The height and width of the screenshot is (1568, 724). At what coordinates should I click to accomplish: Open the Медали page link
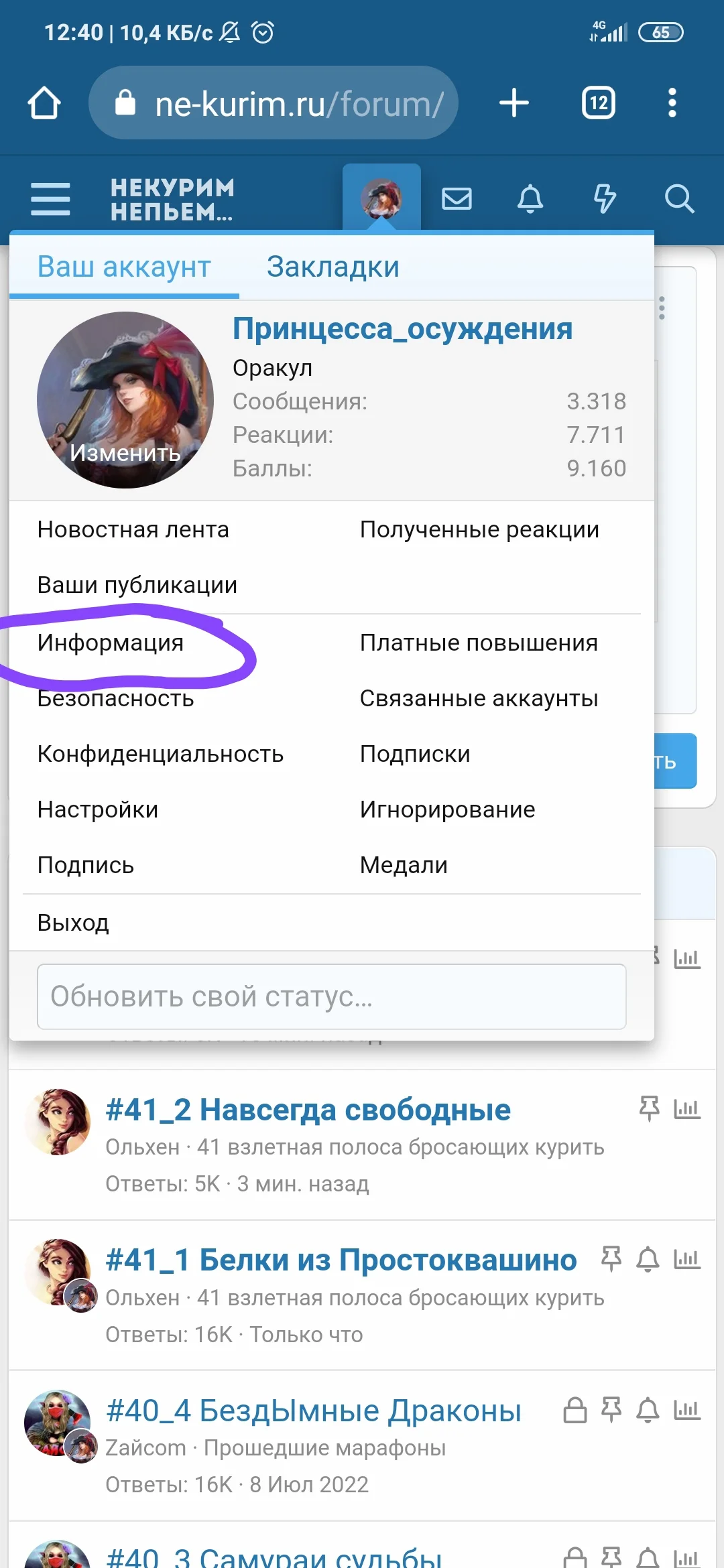click(x=404, y=865)
